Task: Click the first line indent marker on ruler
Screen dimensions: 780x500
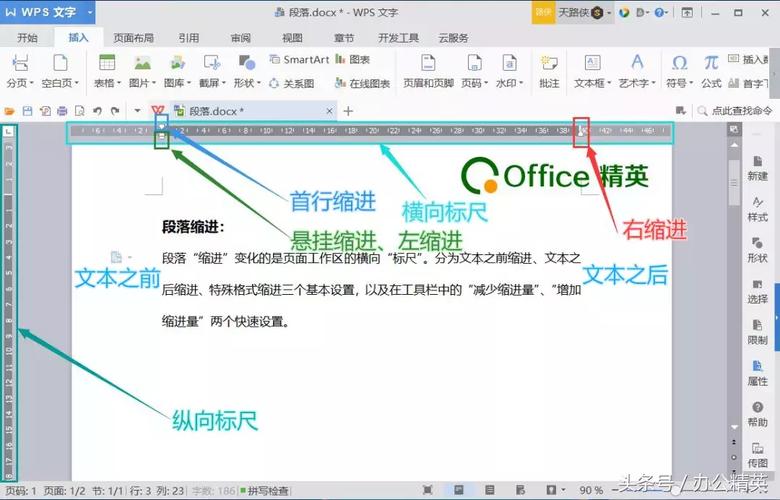Action: [162, 126]
